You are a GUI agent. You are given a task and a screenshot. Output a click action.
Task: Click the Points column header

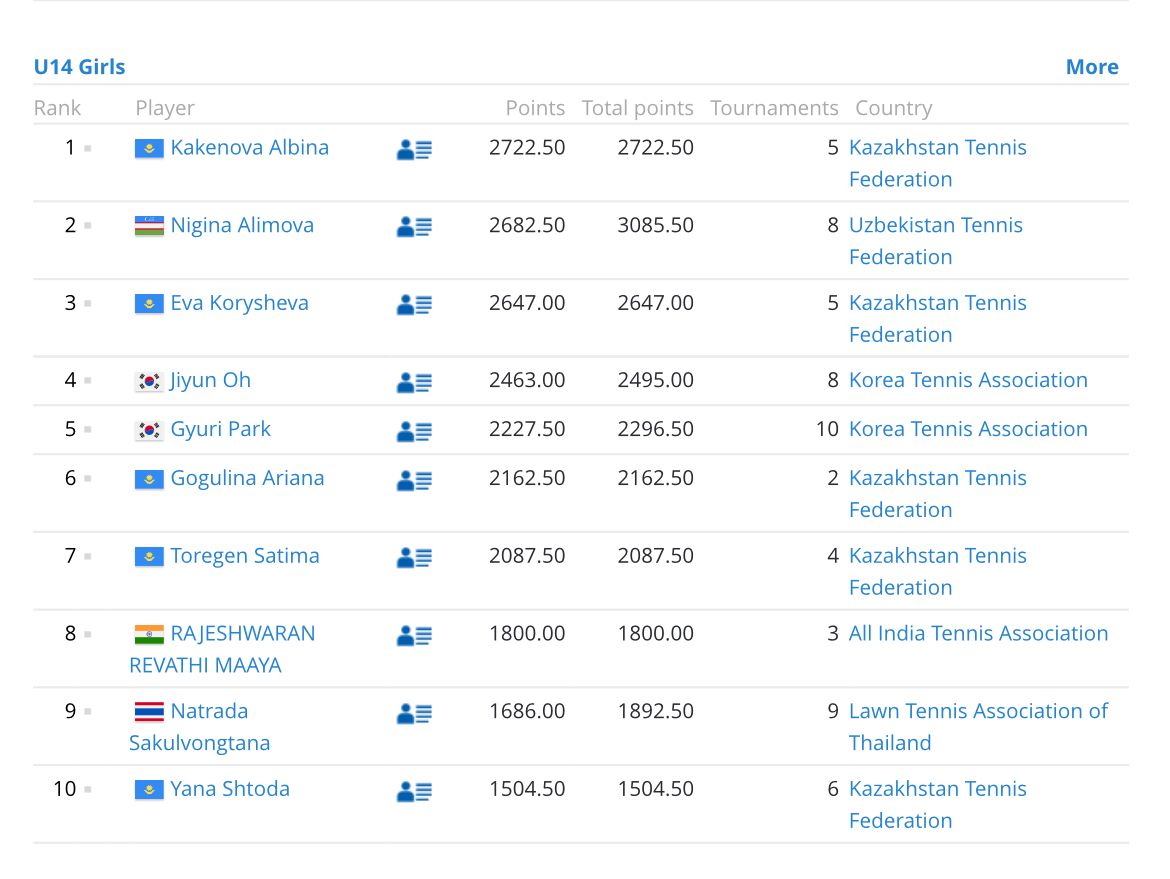click(x=535, y=108)
